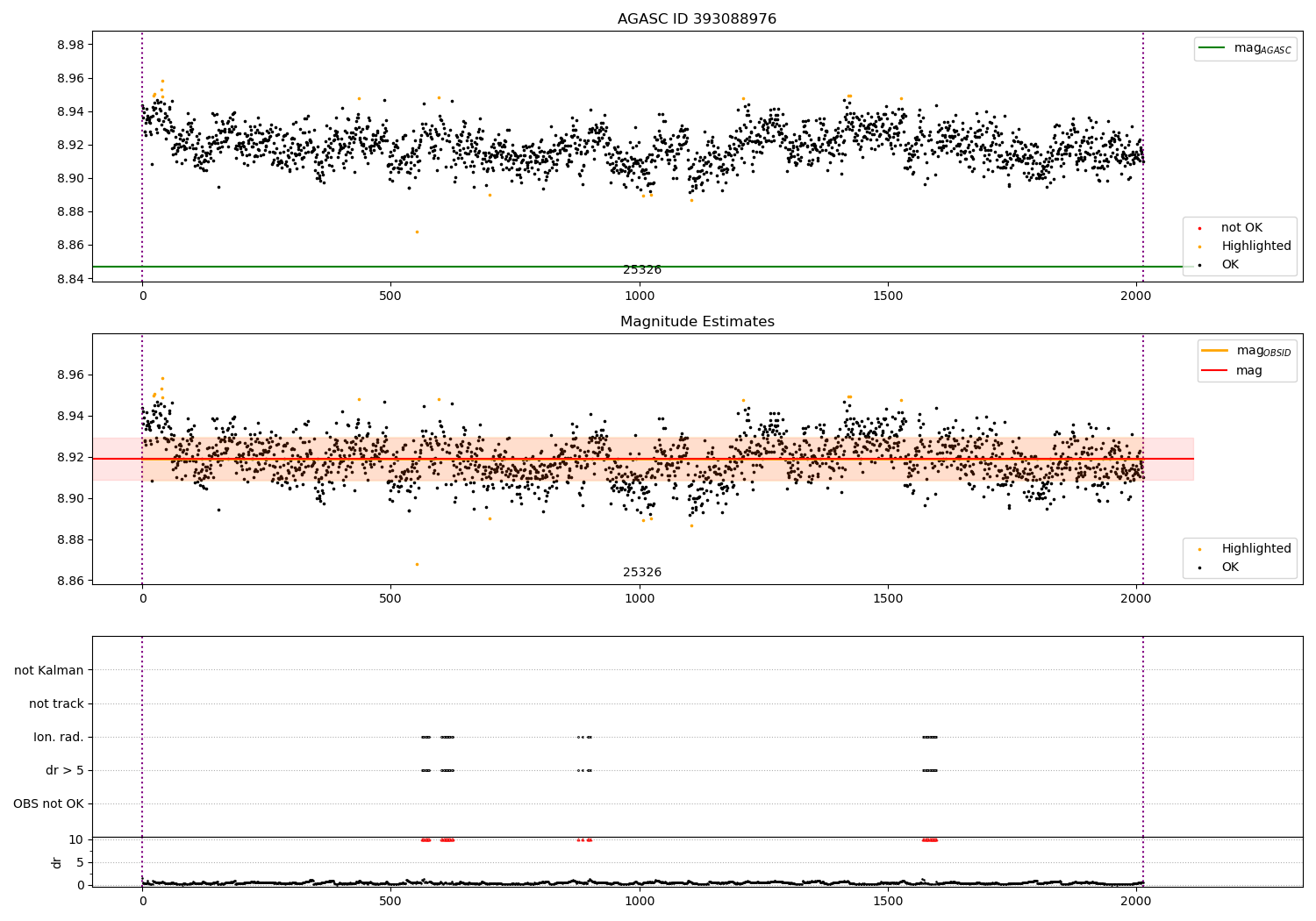Click the 8.98 tick label on top plot

coord(69,45)
